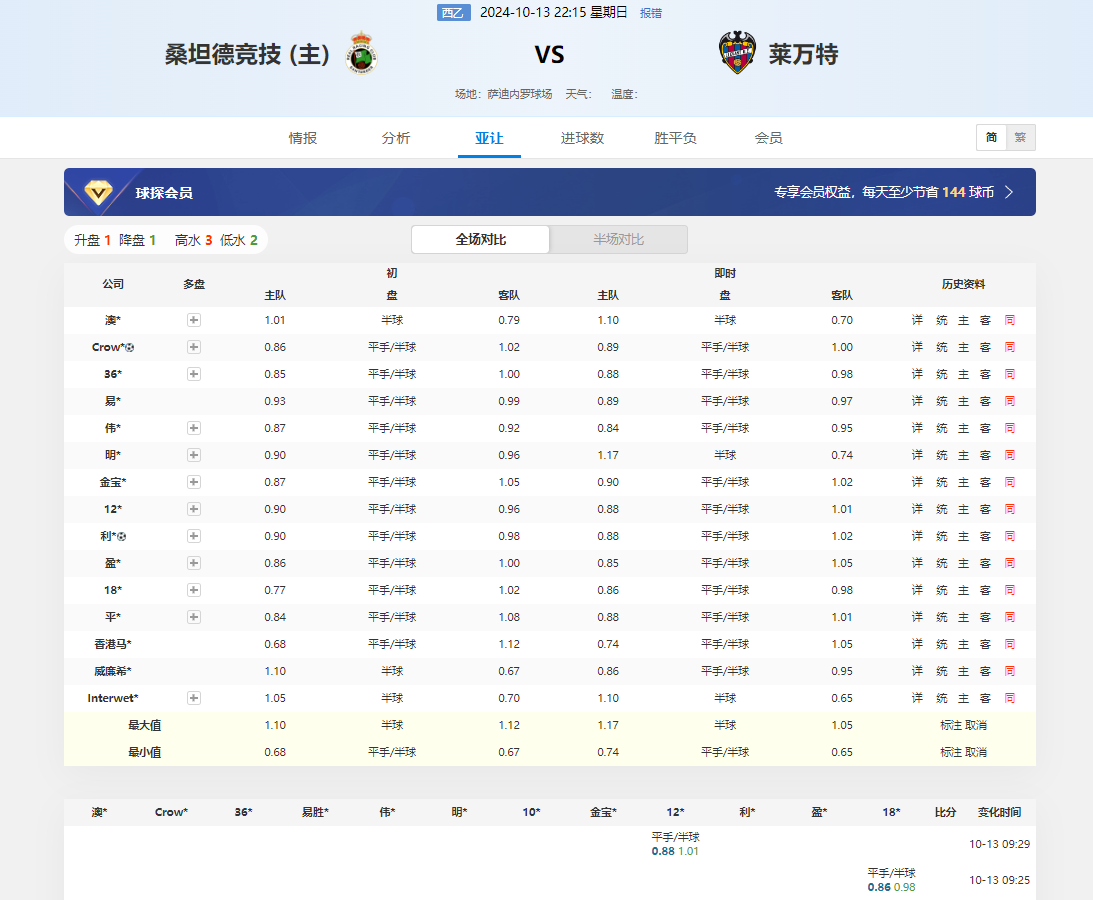Click the 18* odds entry 0.86 0.98
Image resolution: width=1093 pixels, height=900 pixels.
(892, 887)
